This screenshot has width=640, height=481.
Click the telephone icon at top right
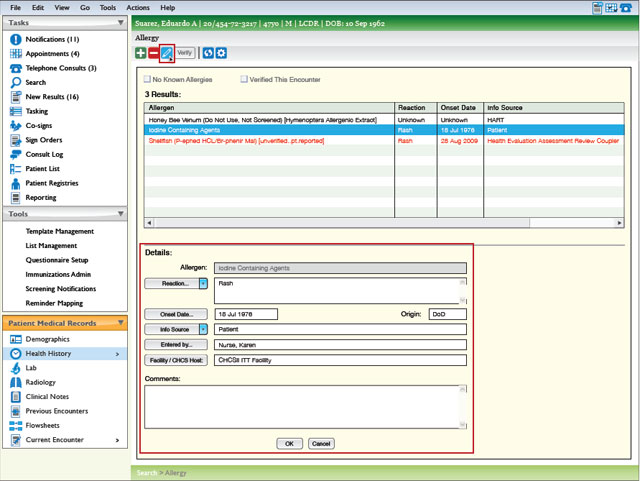[625, 8]
